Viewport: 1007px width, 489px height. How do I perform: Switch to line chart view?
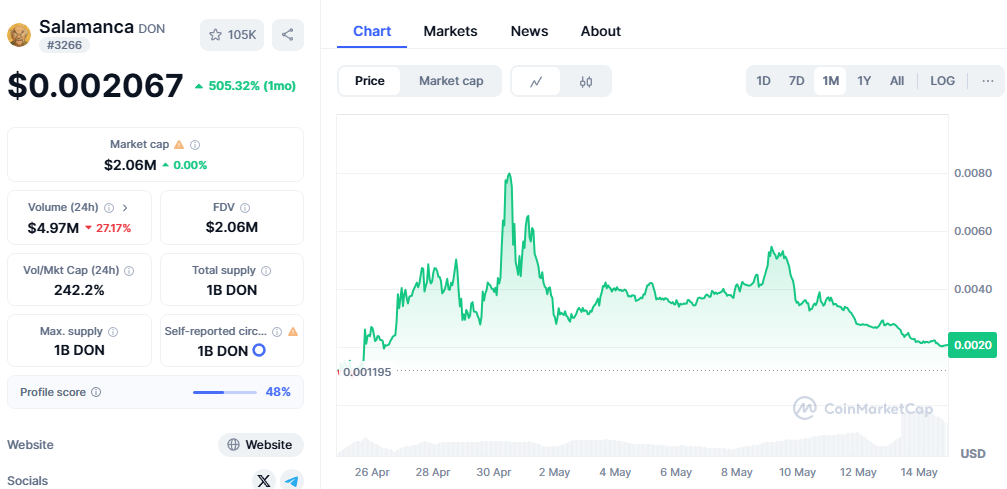[536, 82]
